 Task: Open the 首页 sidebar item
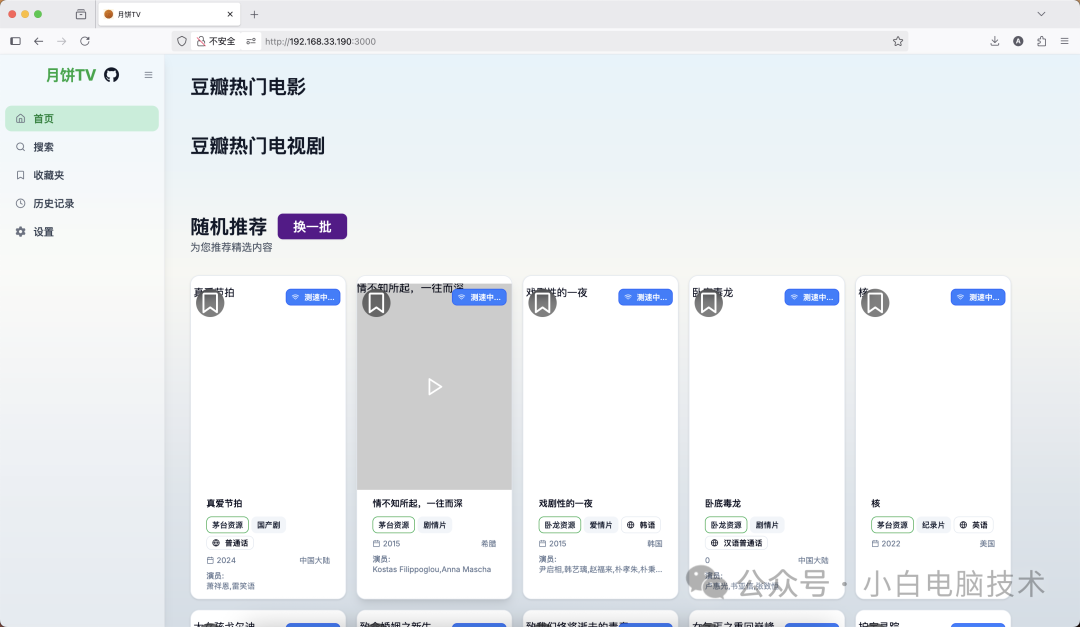[x=82, y=119]
